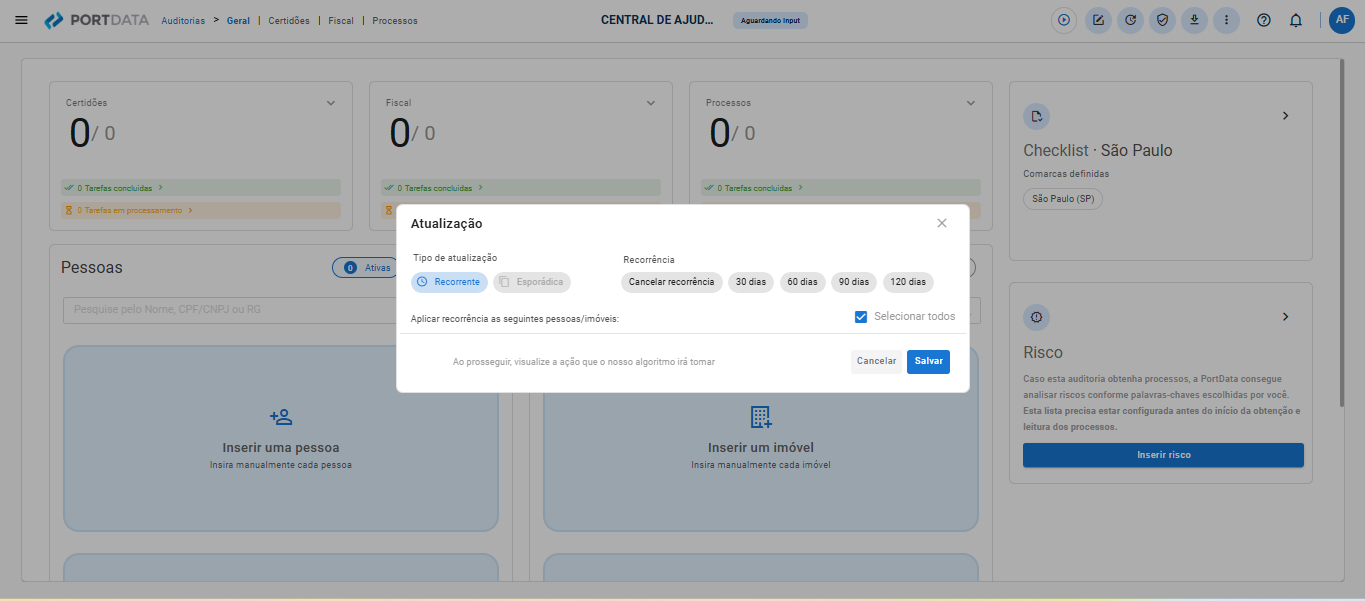Expand Certidões tarefas concluídas row

[201, 188]
